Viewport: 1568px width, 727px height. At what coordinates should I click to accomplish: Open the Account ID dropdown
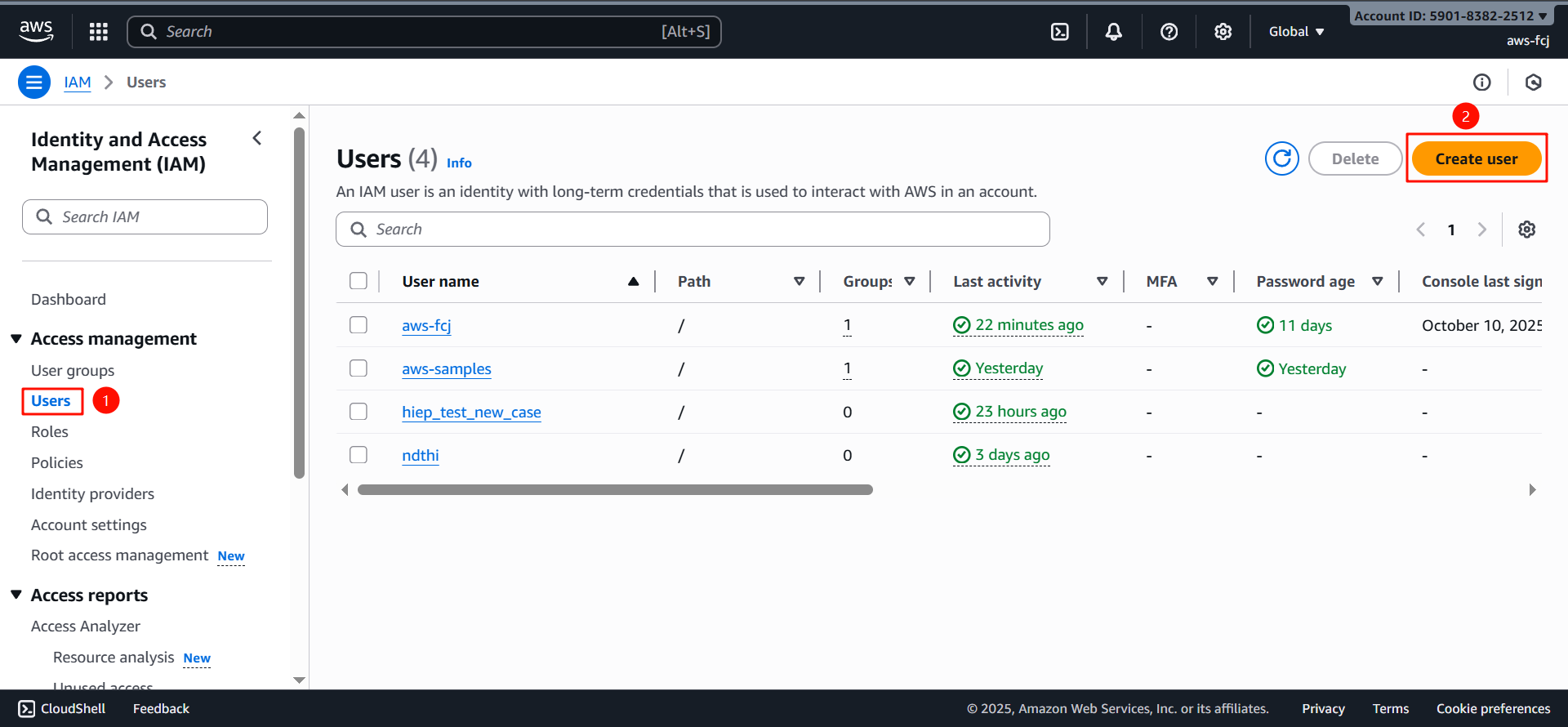[1450, 16]
